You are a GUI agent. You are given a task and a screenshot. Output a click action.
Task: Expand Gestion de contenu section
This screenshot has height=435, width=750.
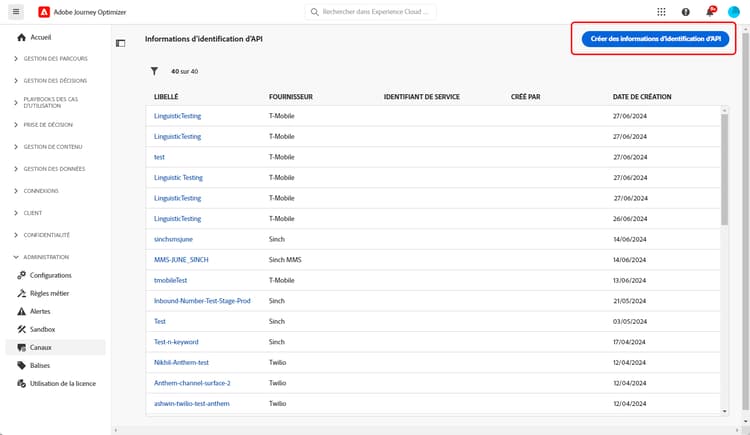(x=53, y=146)
